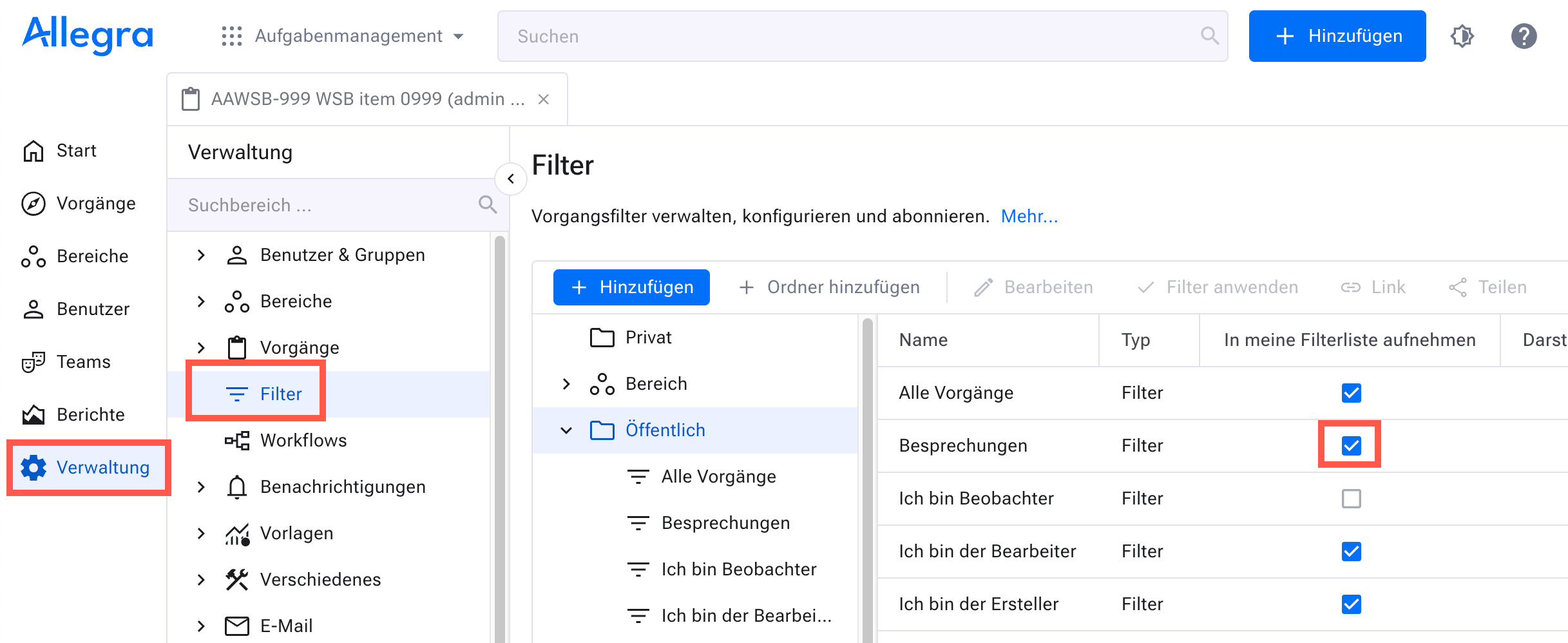The width and height of the screenshot is (1568, 643).
Task: Uncheck Besprechungen filter list checkbox
Action: (x=1351, y=446)
